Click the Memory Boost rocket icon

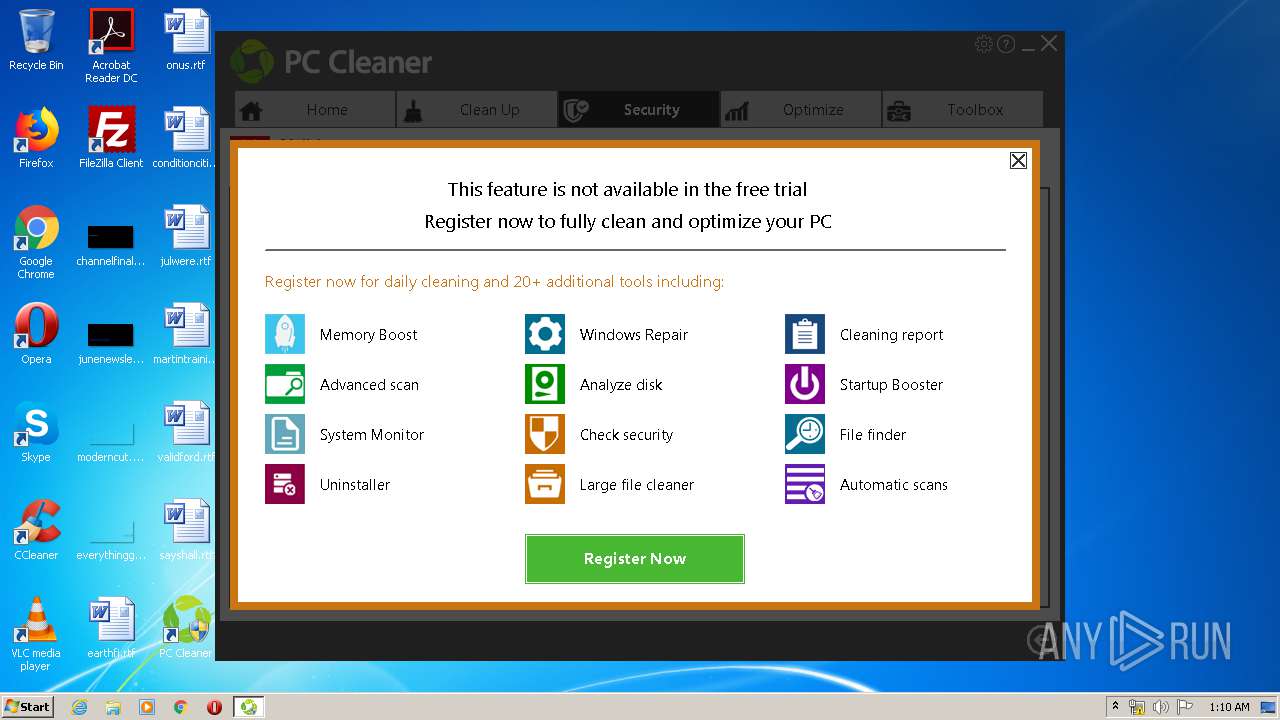click(285, 334)
